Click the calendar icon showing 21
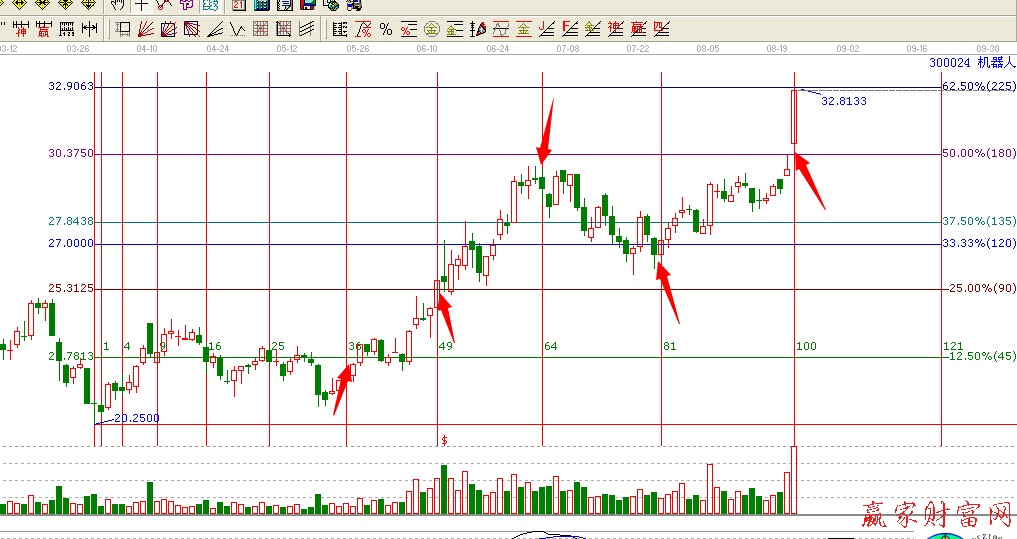 (238, 5)
